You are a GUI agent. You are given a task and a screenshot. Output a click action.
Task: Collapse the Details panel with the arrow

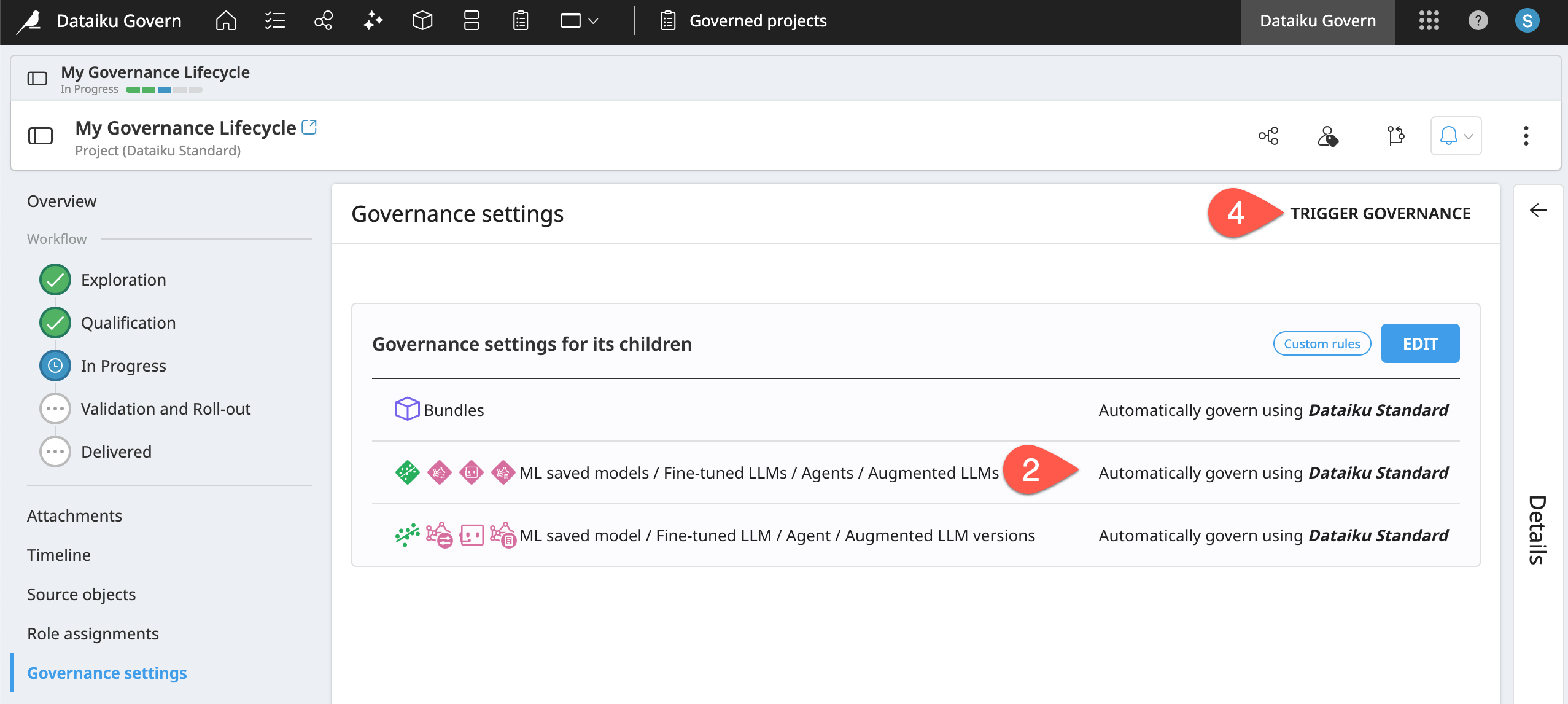[x=1539, y=211]
